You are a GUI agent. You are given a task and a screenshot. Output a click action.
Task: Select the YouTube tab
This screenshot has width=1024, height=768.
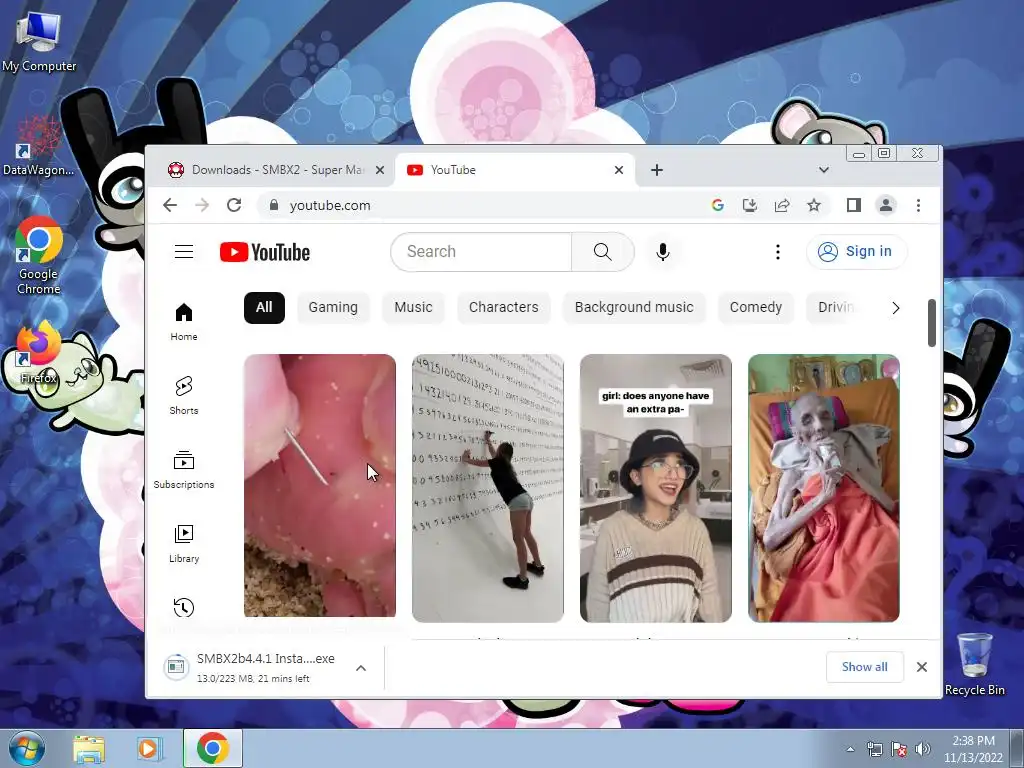coord(514,170)
